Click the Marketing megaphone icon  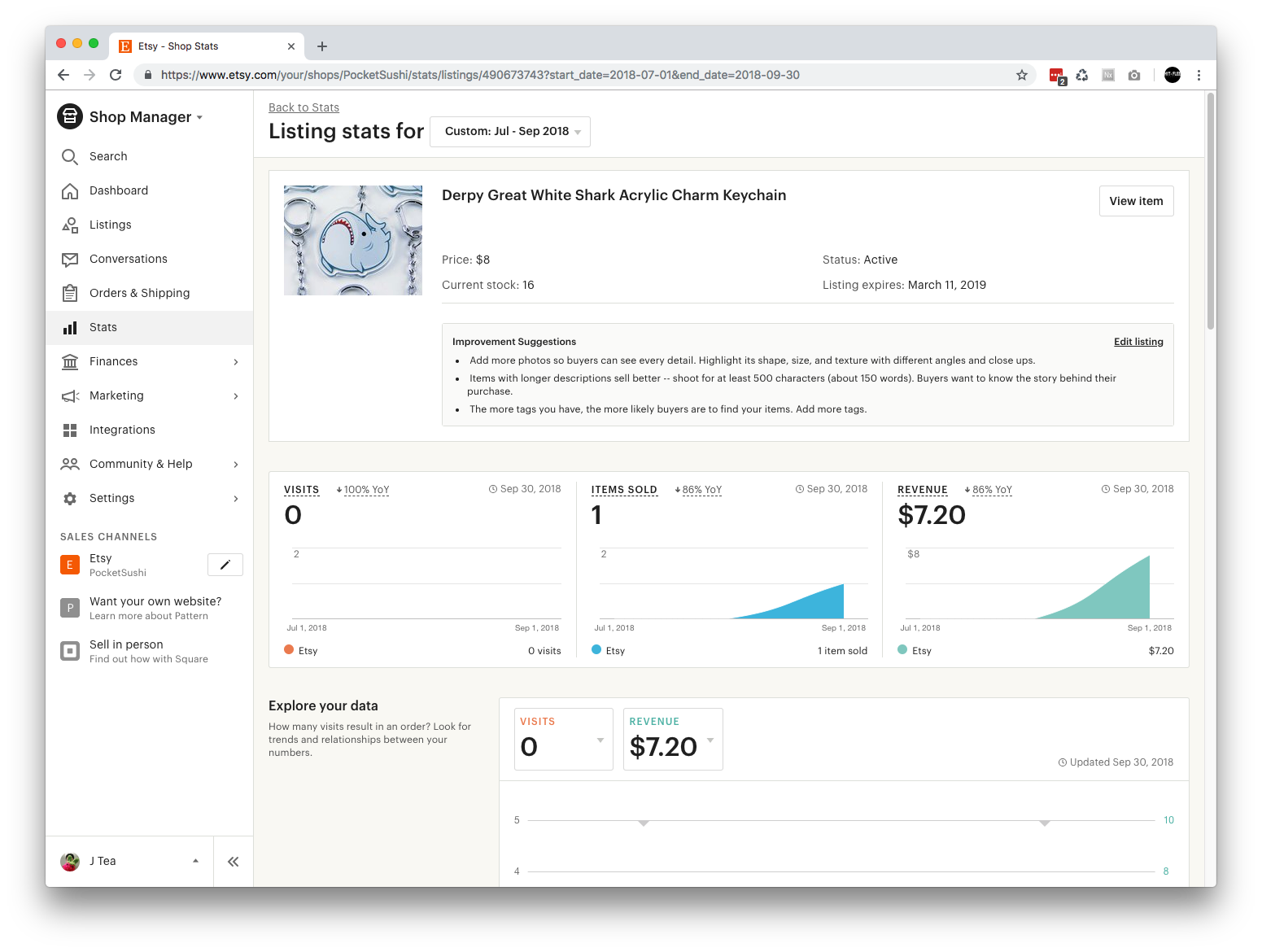click(70, 395)
